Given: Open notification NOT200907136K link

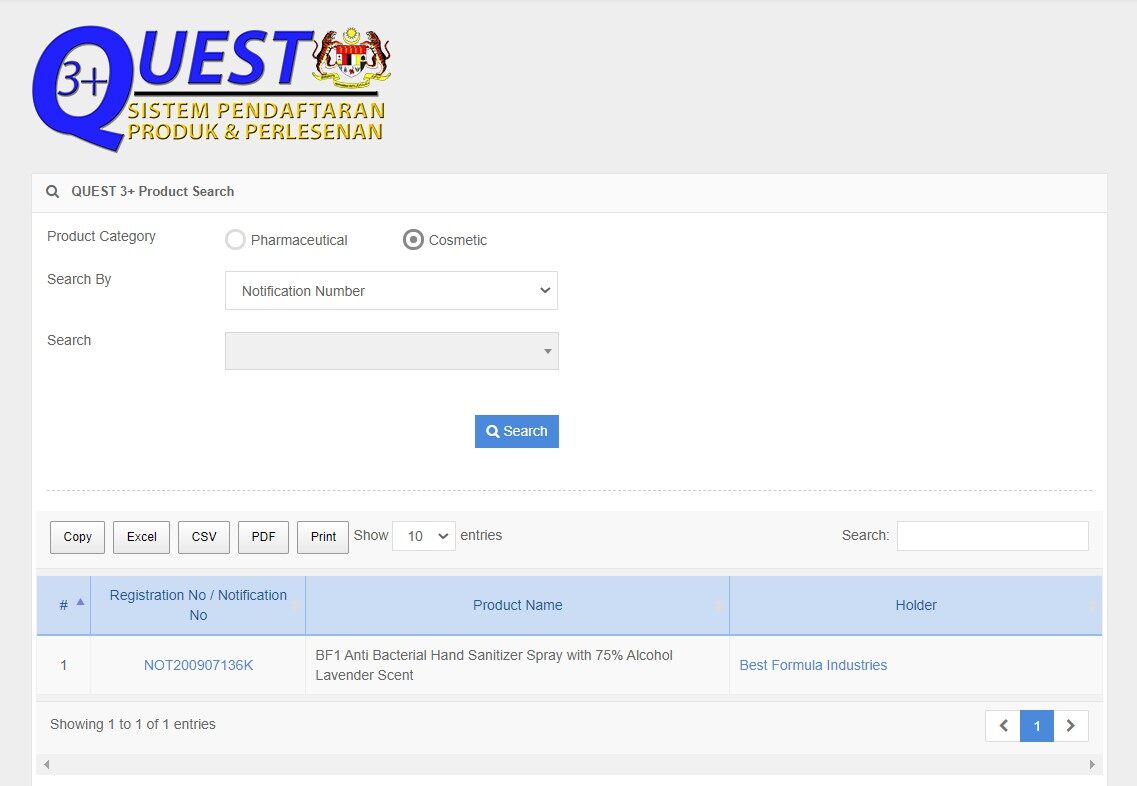Looking at the screenshot, I should coord(198,665).
